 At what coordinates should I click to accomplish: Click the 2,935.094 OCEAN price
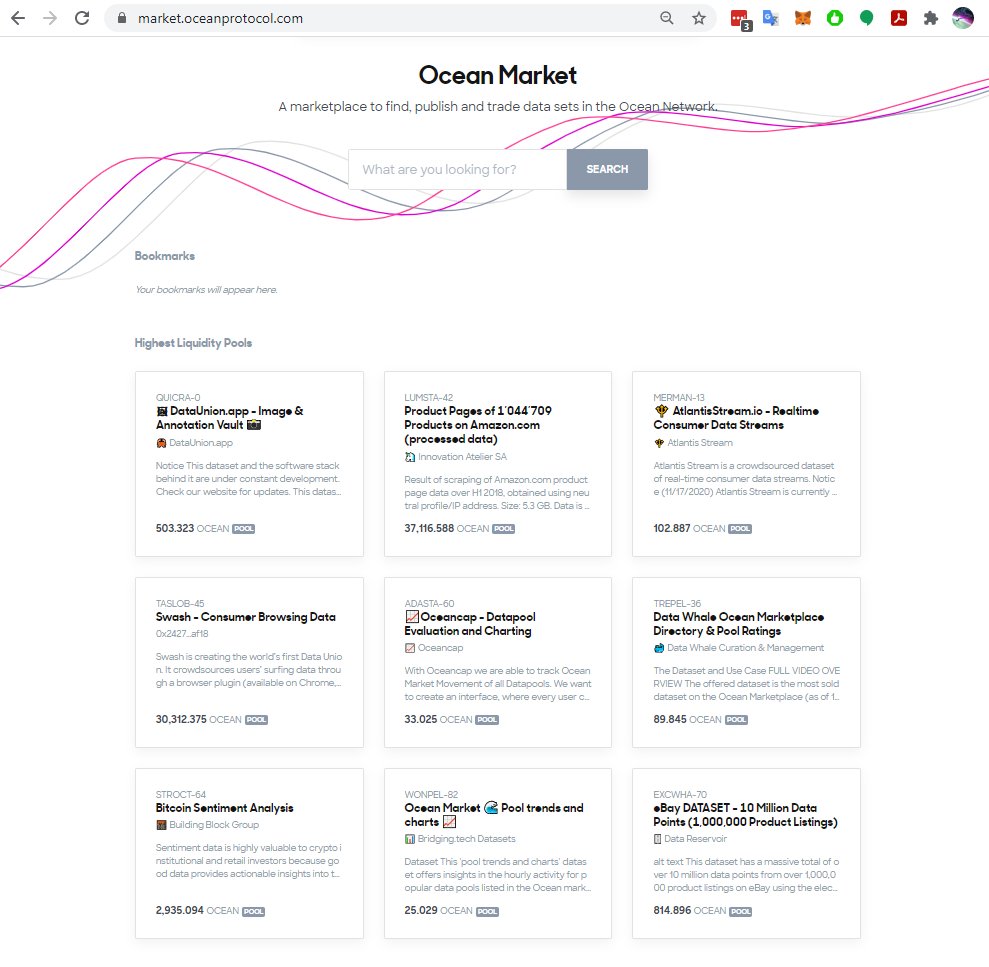pos(197,911)
